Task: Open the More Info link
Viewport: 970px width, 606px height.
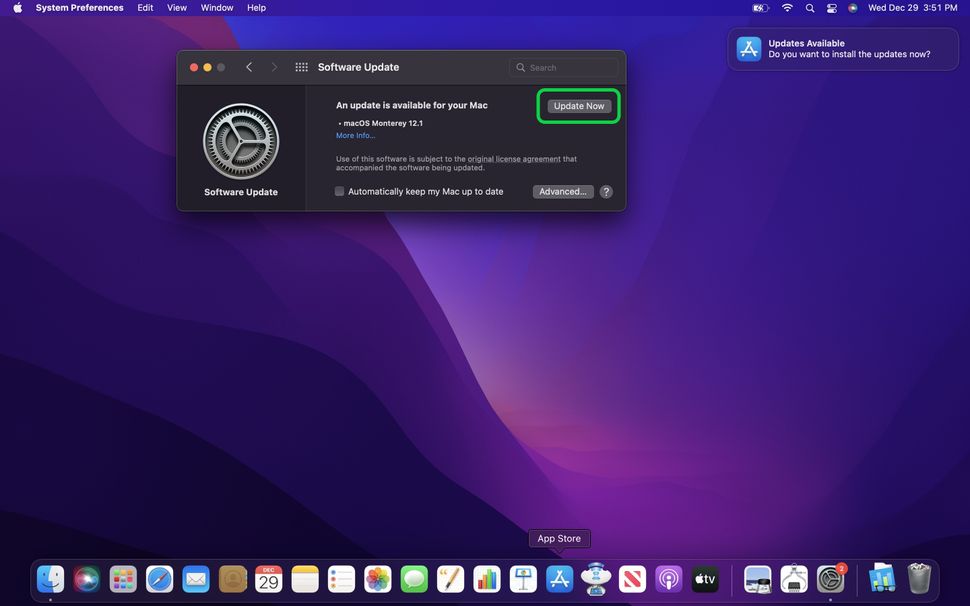Action: pyautogui.click(x=355, y=134)
